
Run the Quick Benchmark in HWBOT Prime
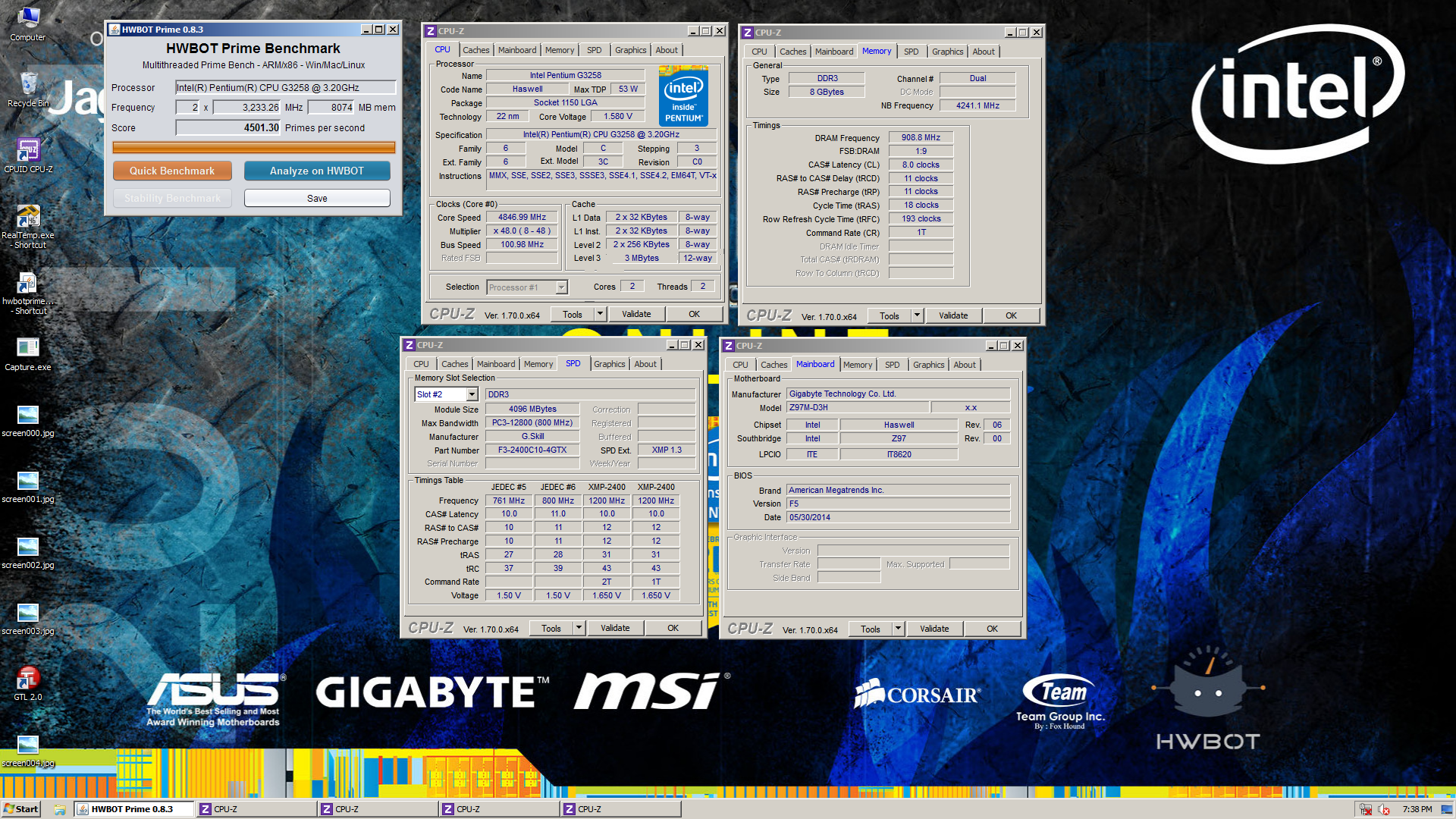(172, 171)
